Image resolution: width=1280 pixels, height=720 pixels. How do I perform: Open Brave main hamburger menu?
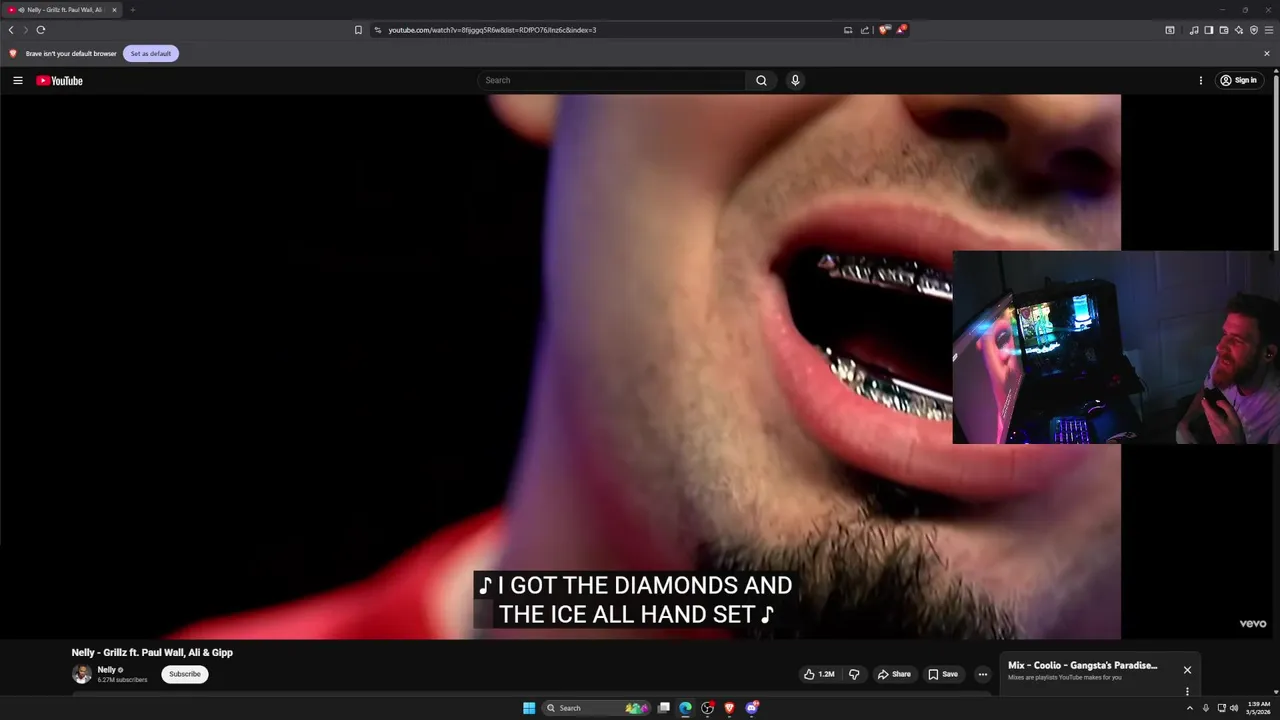[1269, 30]
